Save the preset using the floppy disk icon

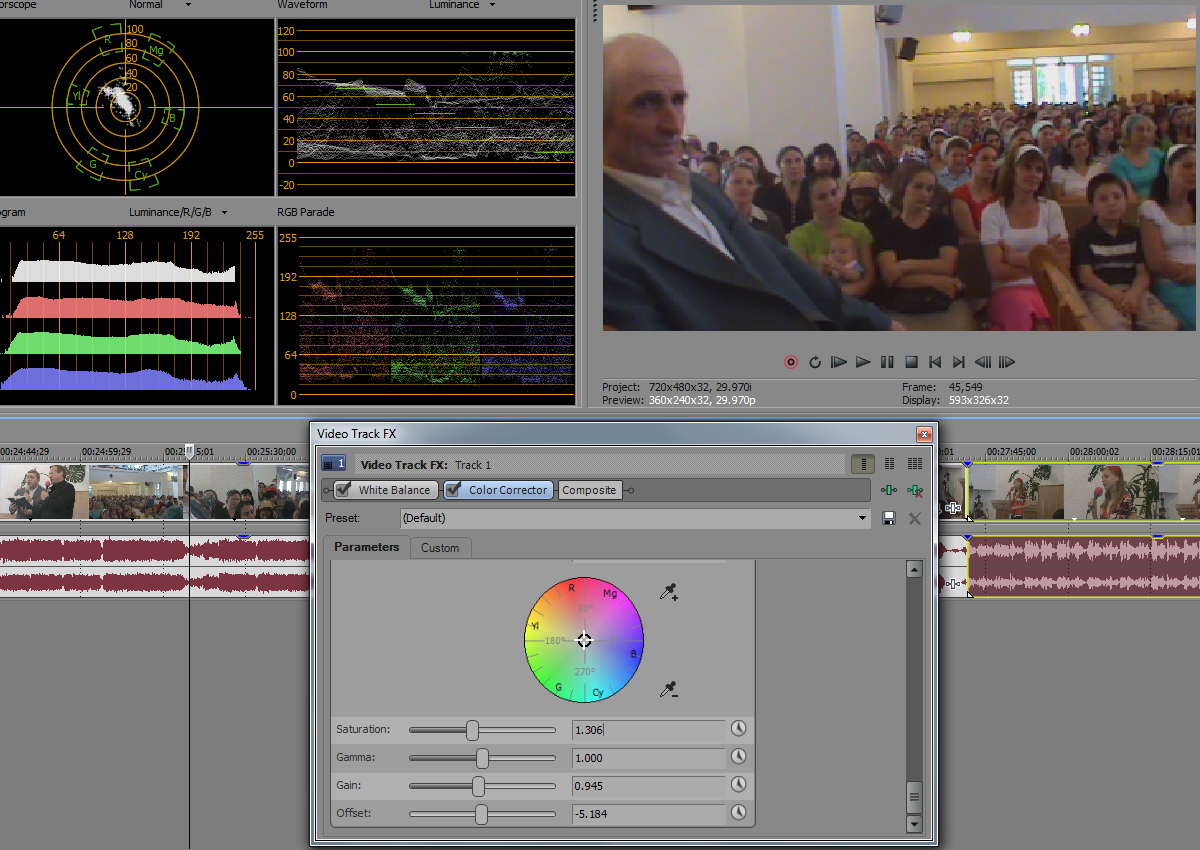[x=888, y=518]
